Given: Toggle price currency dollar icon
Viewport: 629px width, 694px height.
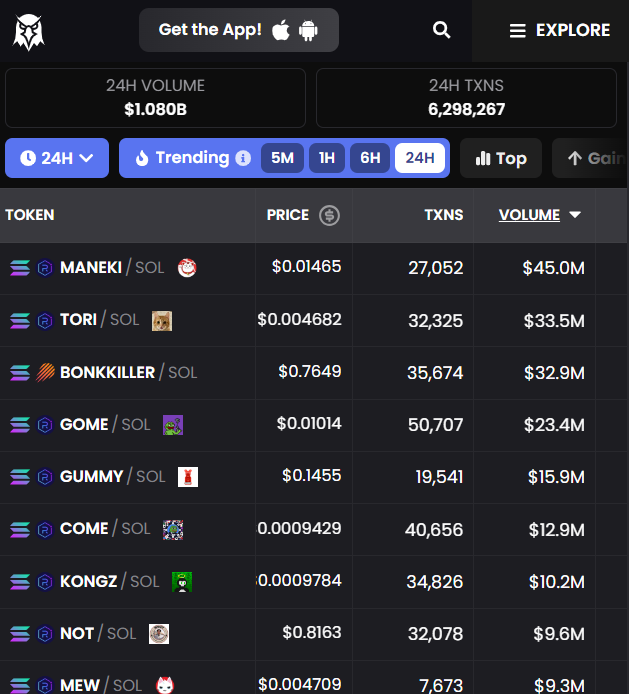Looking at the screenshot, I should 329,216.
